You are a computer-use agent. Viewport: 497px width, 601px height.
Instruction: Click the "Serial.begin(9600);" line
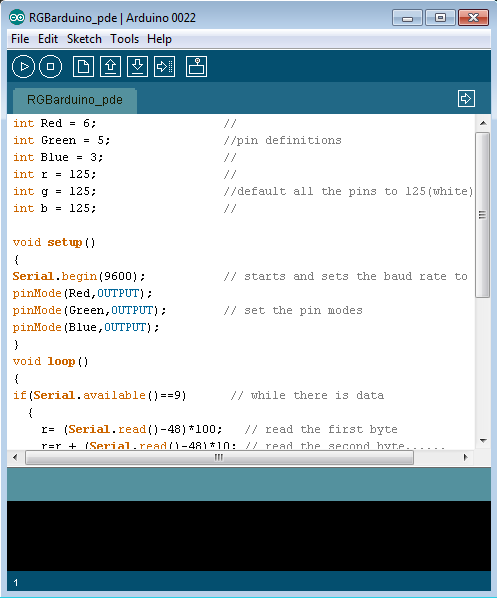[79, 276]
